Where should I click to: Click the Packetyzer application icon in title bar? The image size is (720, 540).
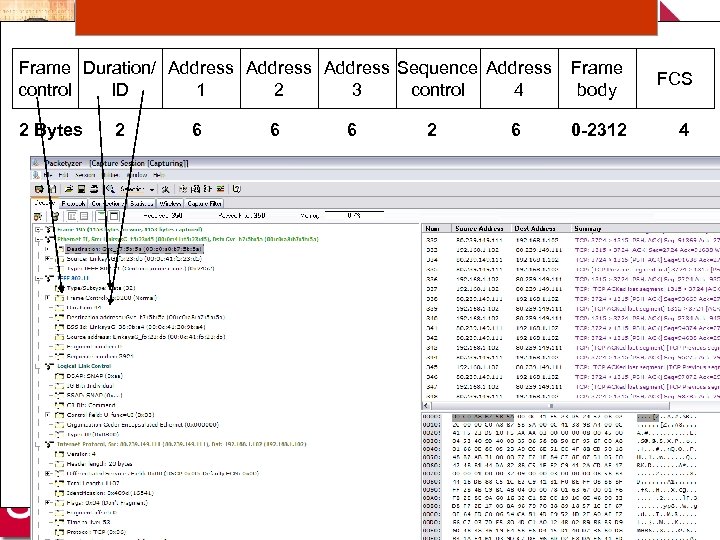tap(37, 163)
